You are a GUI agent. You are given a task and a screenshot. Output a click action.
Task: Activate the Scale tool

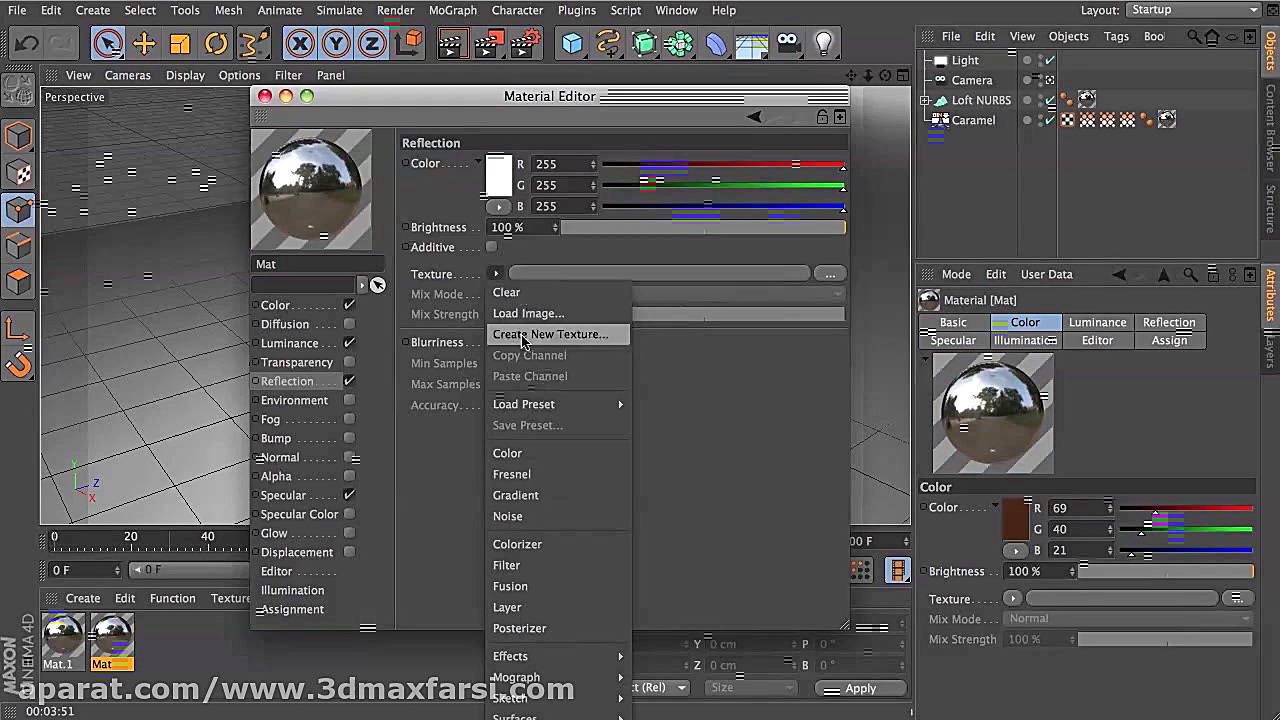181,43
